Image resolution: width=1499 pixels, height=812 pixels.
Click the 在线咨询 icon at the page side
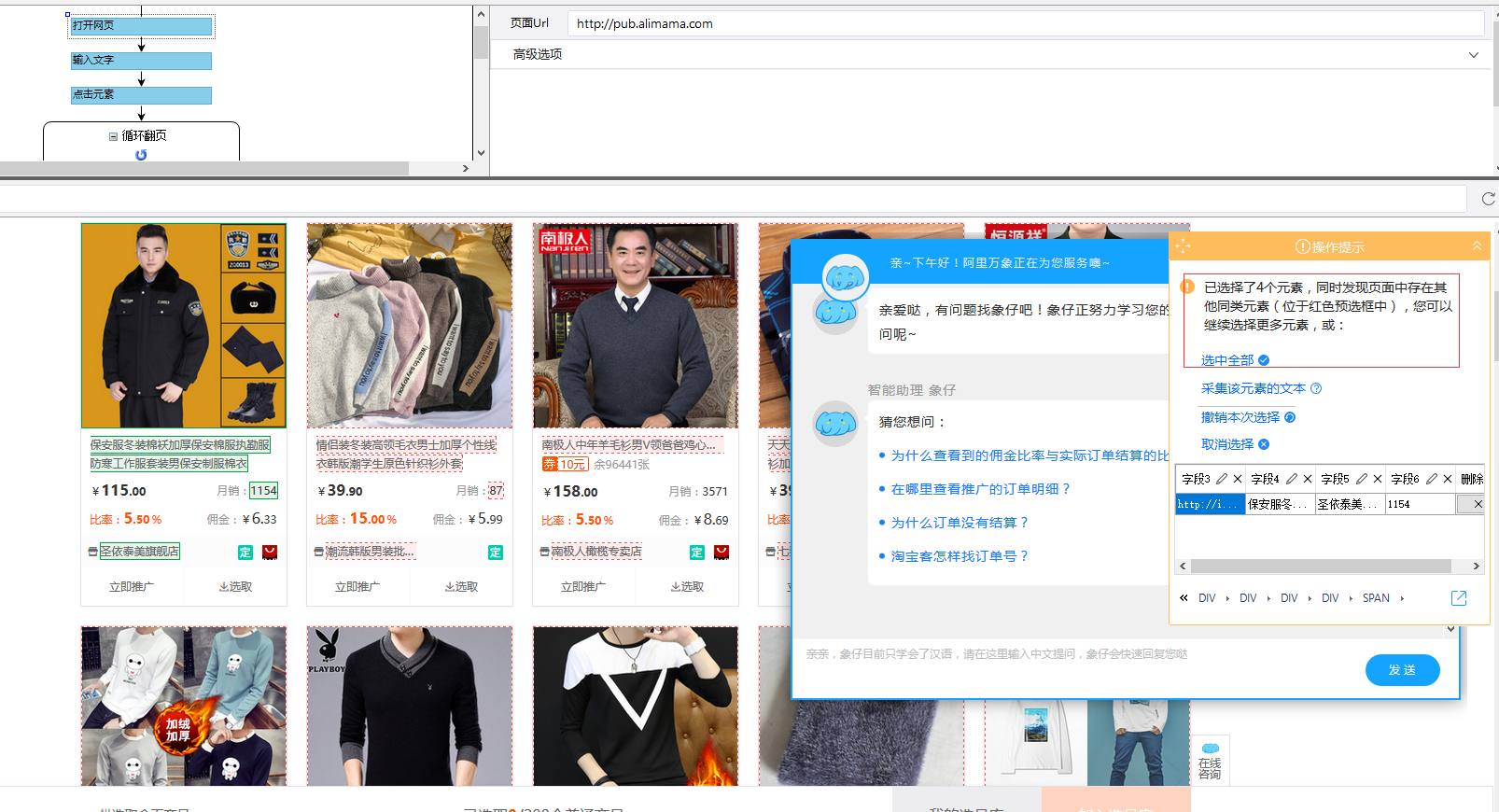tap(1210, 762)
